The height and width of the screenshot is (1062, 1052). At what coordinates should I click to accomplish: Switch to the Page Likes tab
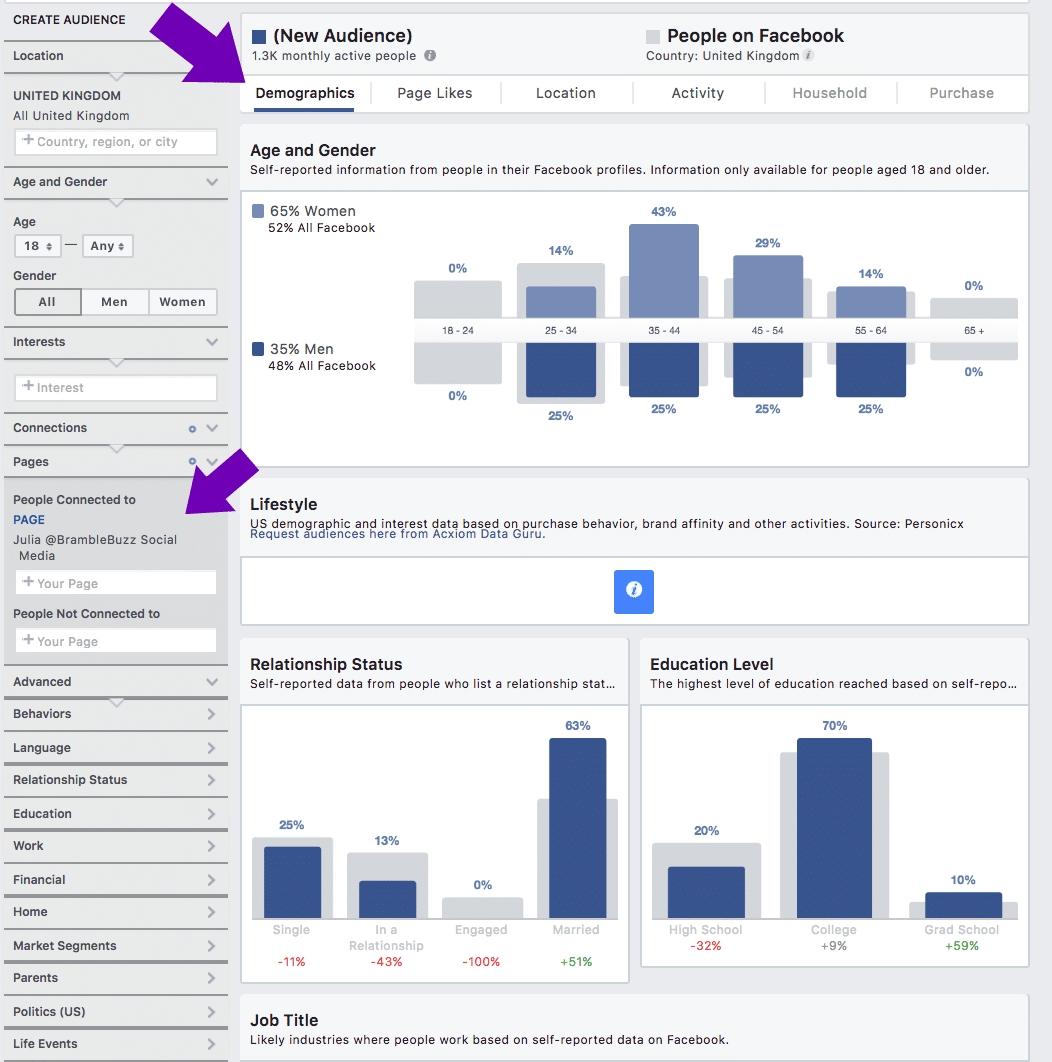point(435,93)
